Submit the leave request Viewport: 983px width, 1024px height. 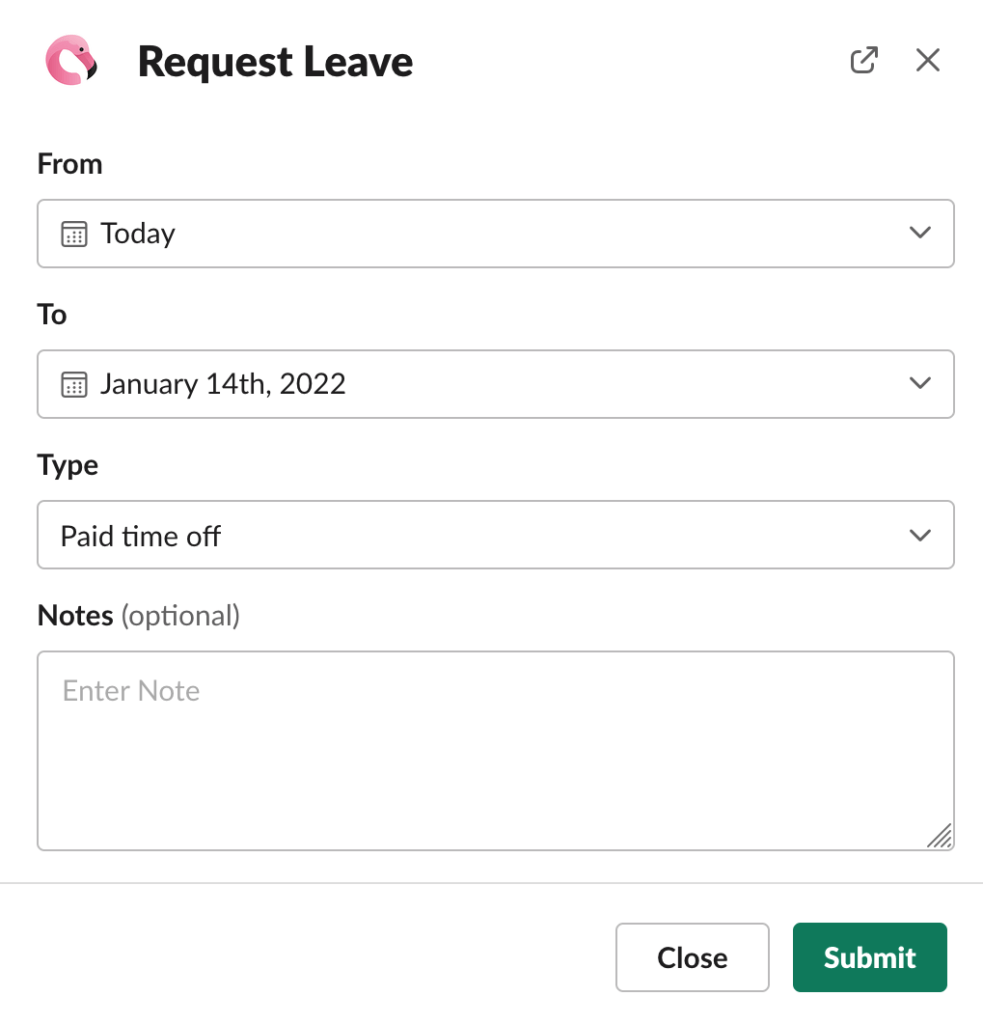868,957
